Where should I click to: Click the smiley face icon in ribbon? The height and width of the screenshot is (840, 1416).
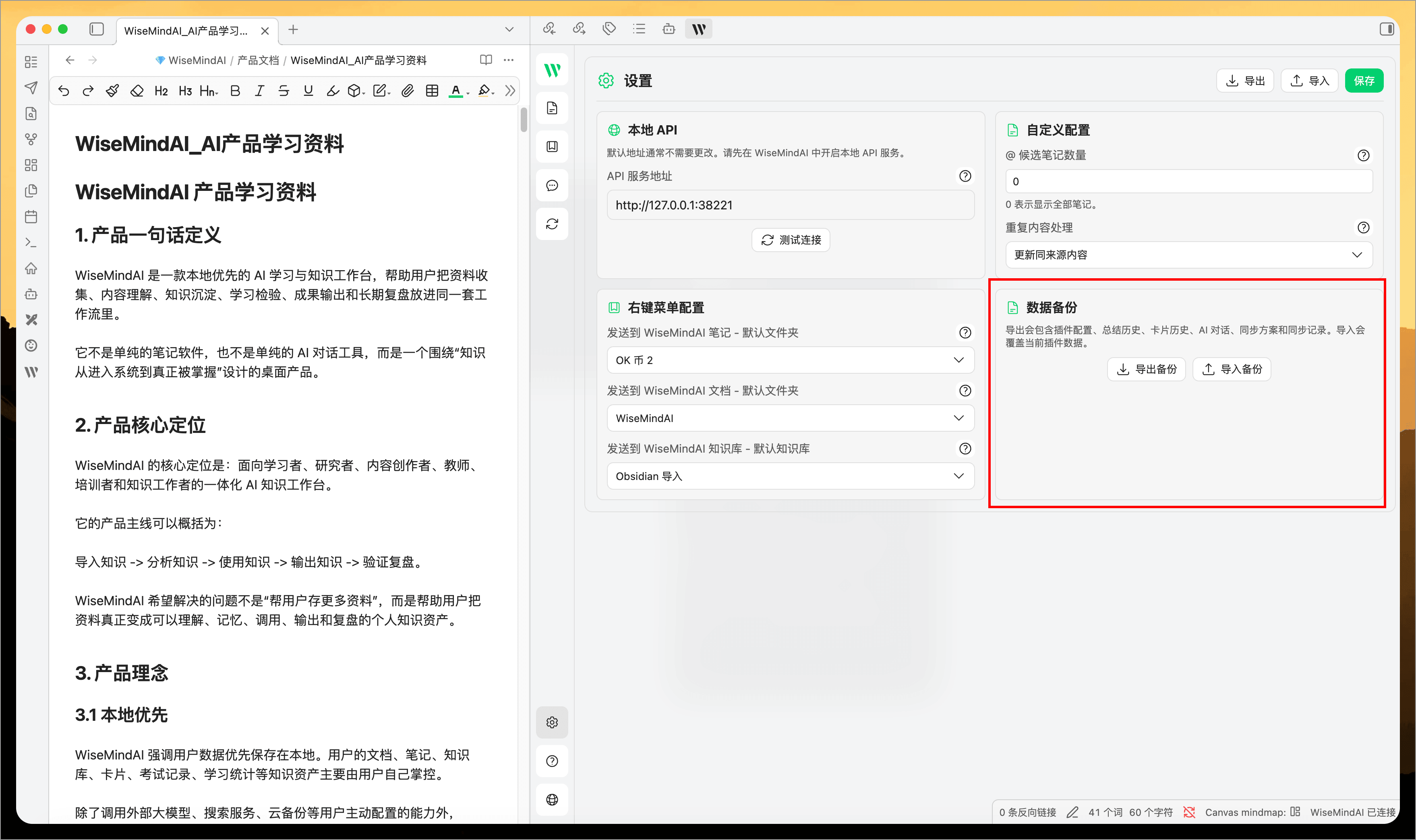point(31,345)
